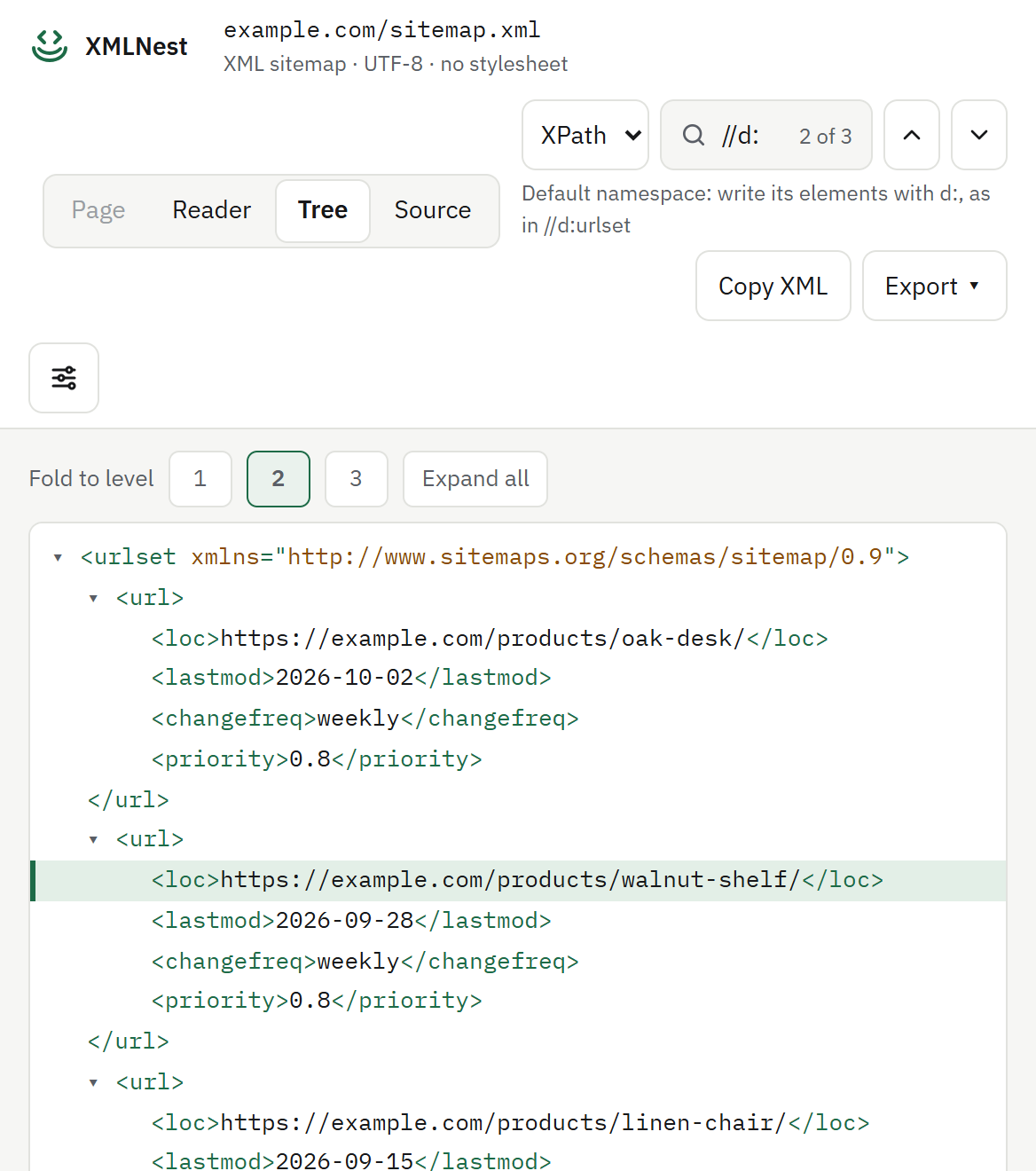Click the urlset xmlns attribute value

coord(585,557)
